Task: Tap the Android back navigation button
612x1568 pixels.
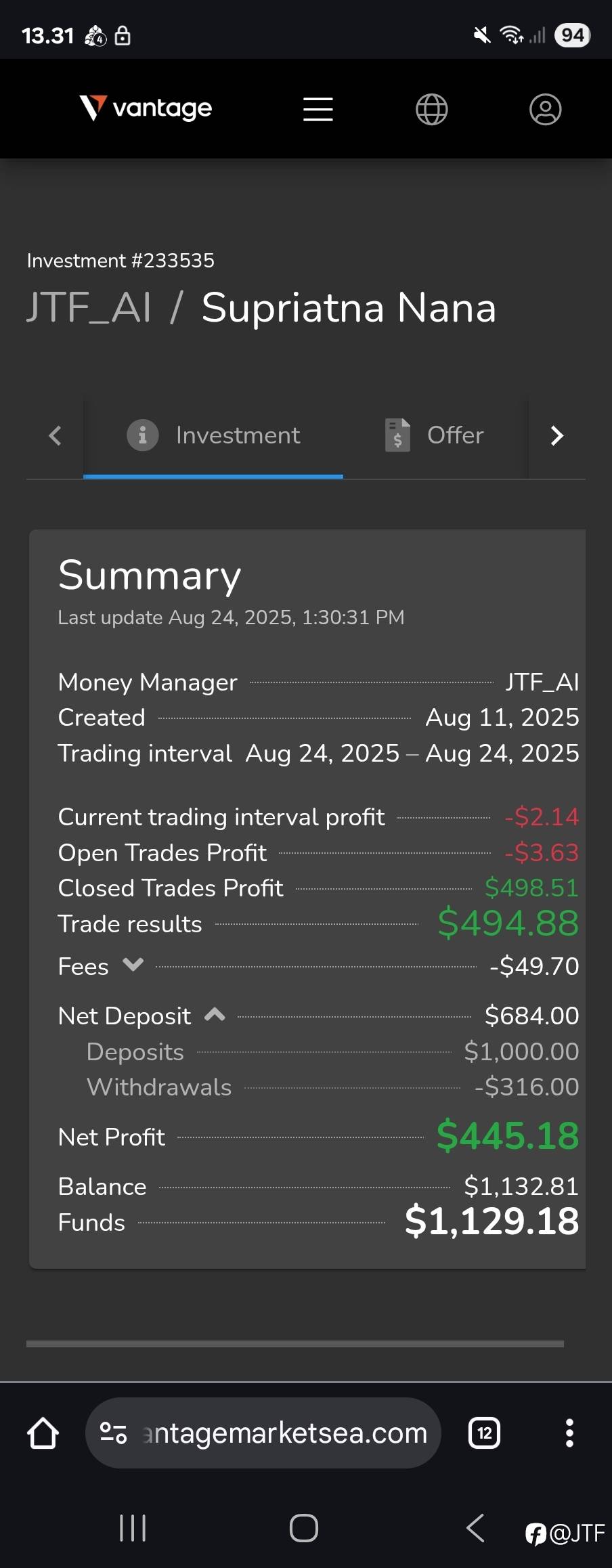Action: point(476,1527)
